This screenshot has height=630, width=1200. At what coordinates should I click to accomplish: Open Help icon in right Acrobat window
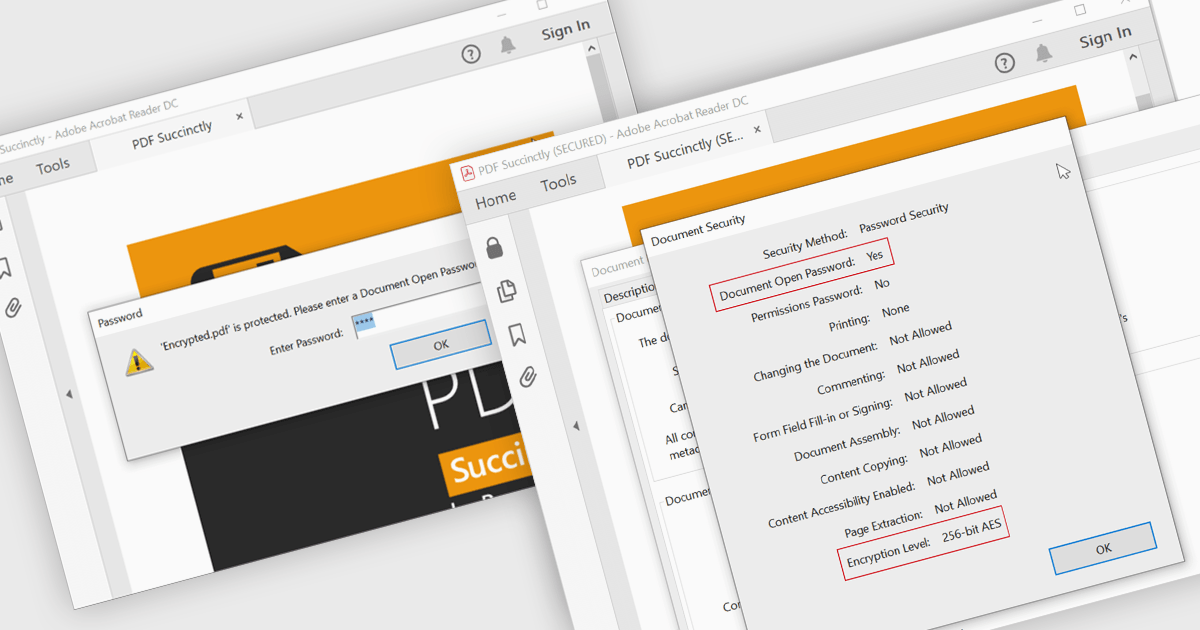(1006, 64)
